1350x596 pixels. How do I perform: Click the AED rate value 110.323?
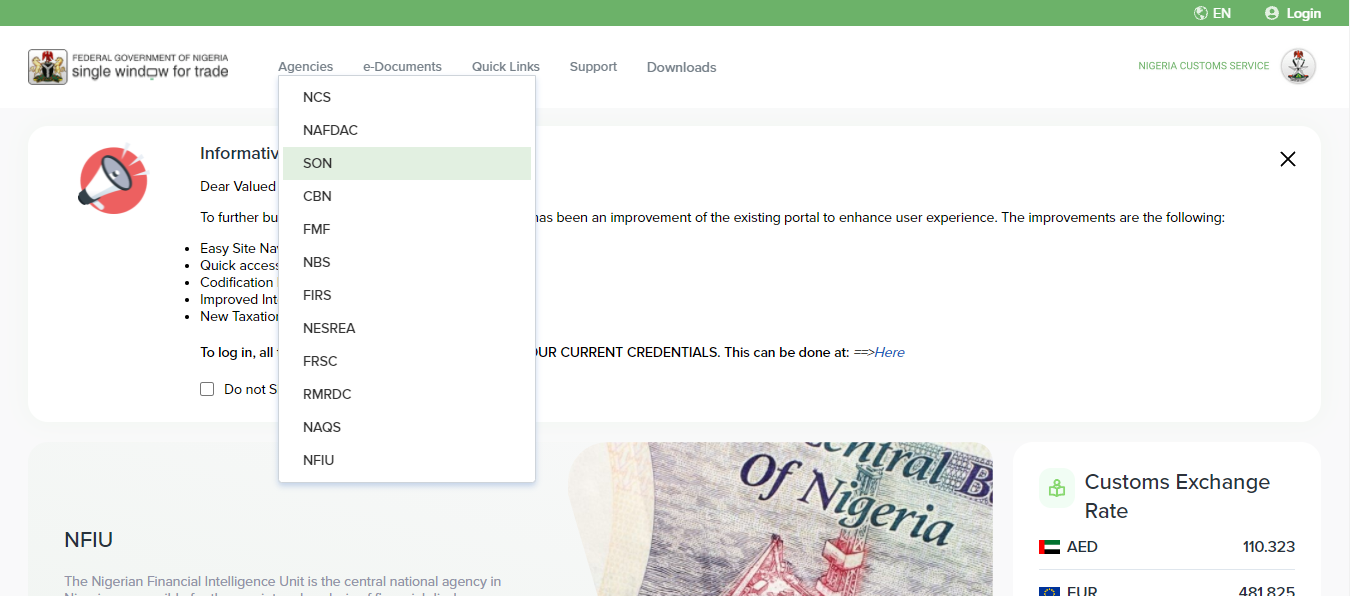[1269, 547]
